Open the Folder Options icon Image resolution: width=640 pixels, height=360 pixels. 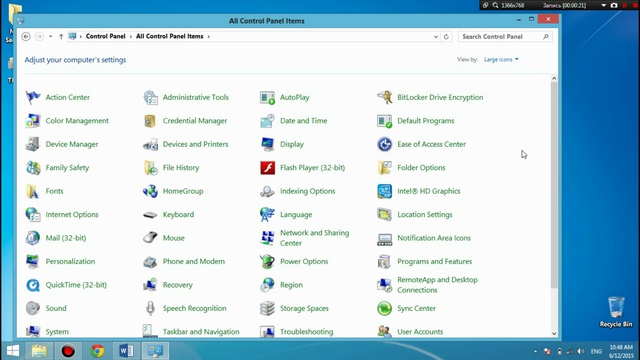coord(384,168)
